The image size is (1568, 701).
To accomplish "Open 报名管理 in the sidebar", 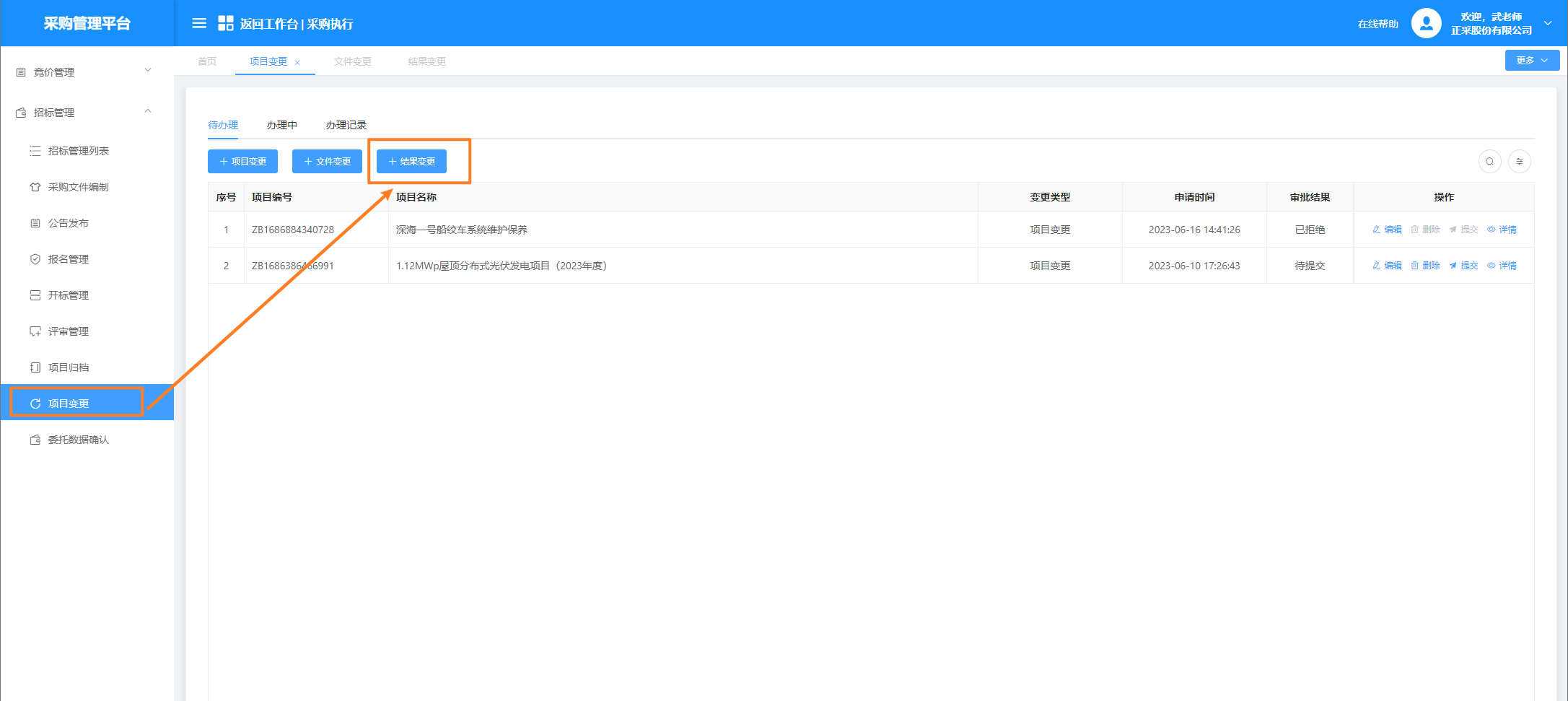I will click(x=68, y=259).
